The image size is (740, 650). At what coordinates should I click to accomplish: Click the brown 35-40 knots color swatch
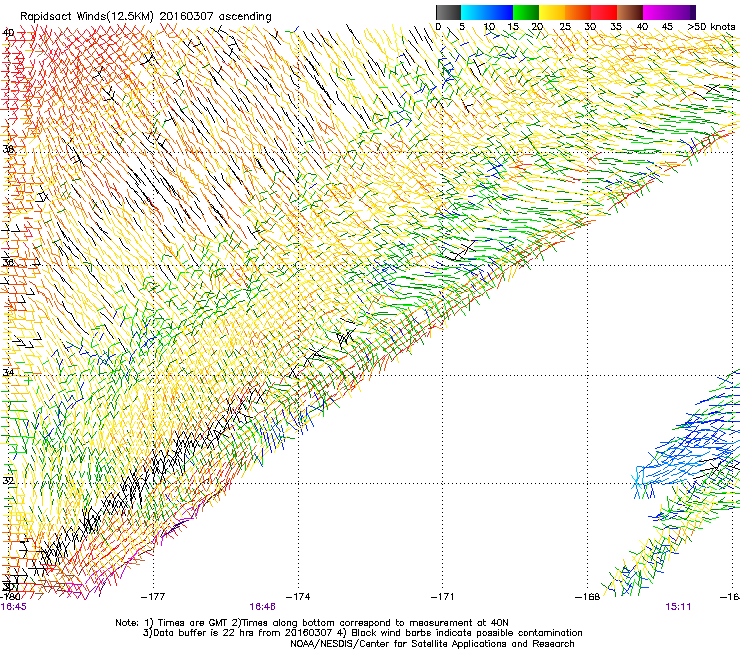[630, 12]
